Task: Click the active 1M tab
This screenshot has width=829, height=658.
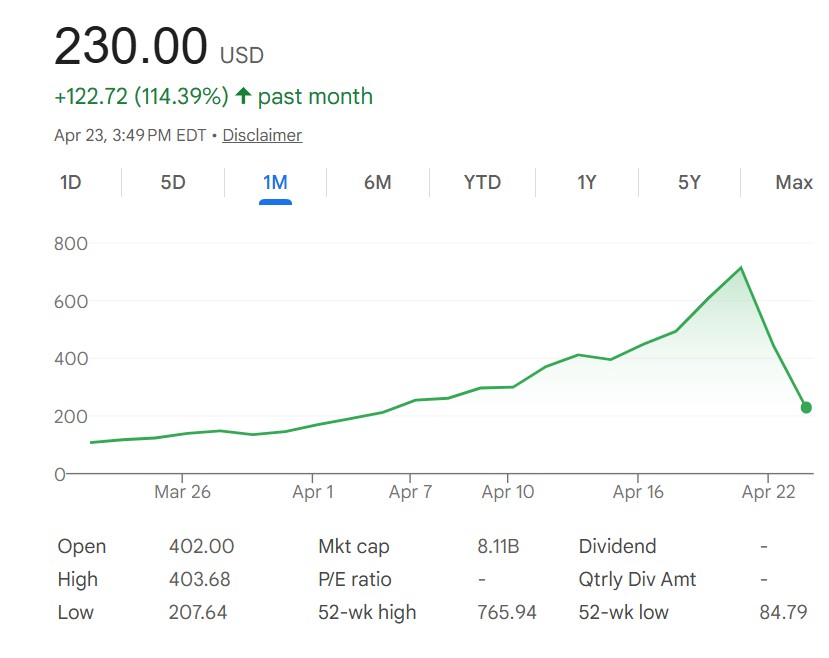Action: [275, 183]
